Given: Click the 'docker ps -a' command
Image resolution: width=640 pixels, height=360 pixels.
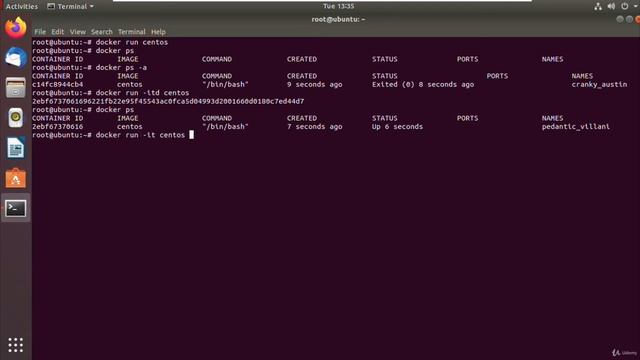Looking at the screenshot, I should point(121,68).
